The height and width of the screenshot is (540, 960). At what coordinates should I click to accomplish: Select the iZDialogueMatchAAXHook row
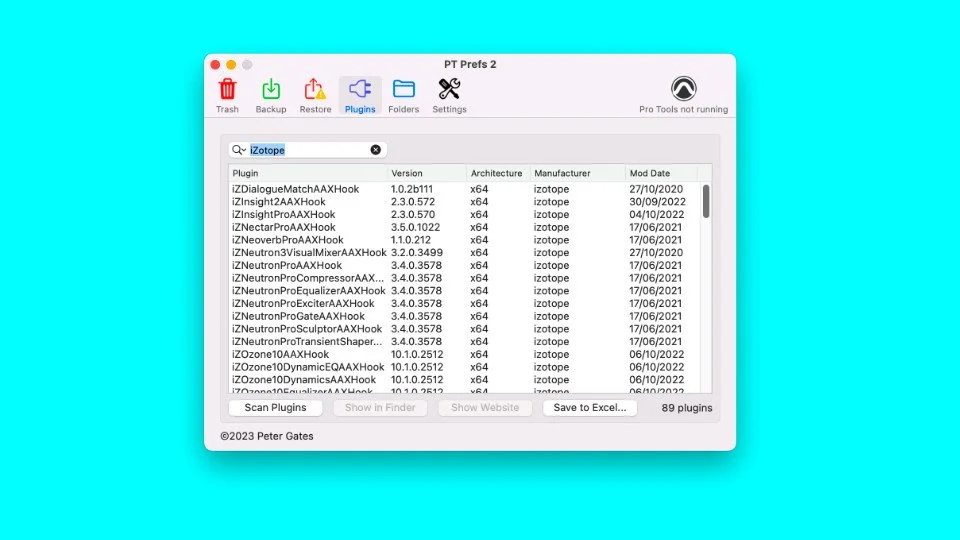click(464, 189)
